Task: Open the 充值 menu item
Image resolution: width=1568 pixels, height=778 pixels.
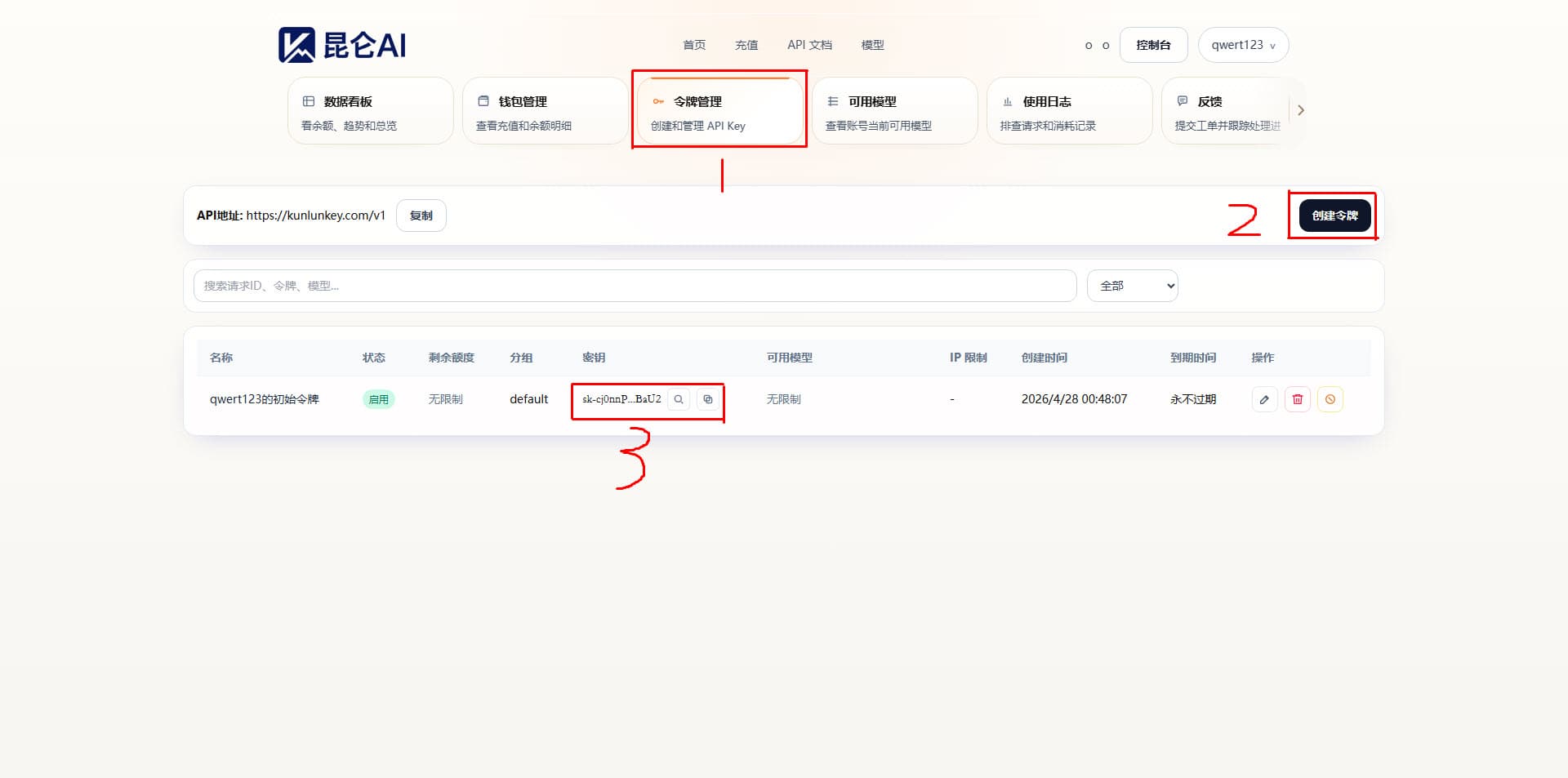Action: 746,45
